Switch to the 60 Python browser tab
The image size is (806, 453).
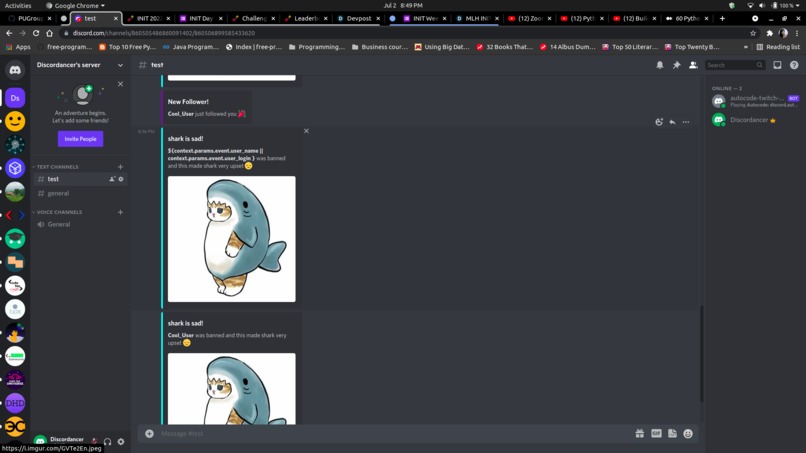687,18
